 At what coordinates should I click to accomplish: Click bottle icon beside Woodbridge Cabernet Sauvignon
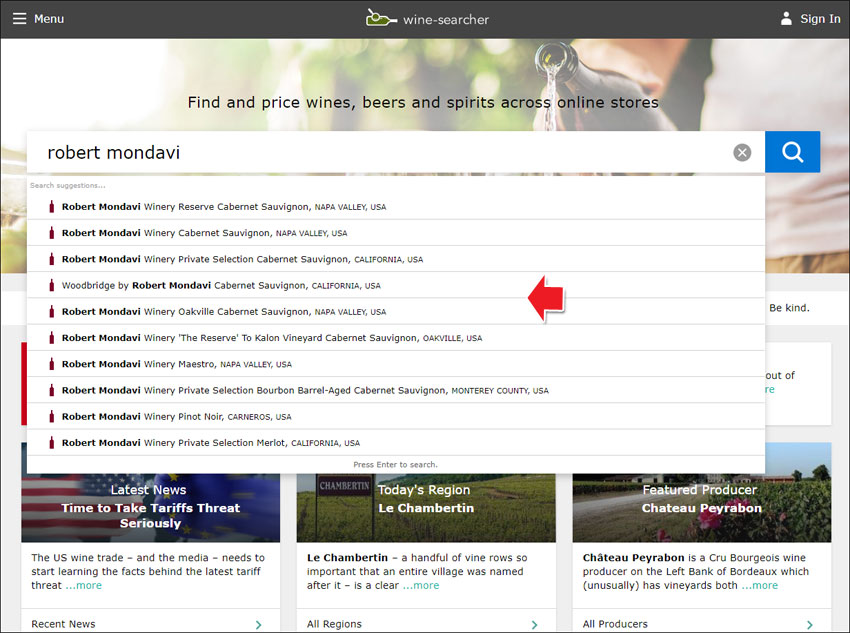pyautogui.click(x=51, y=285)
